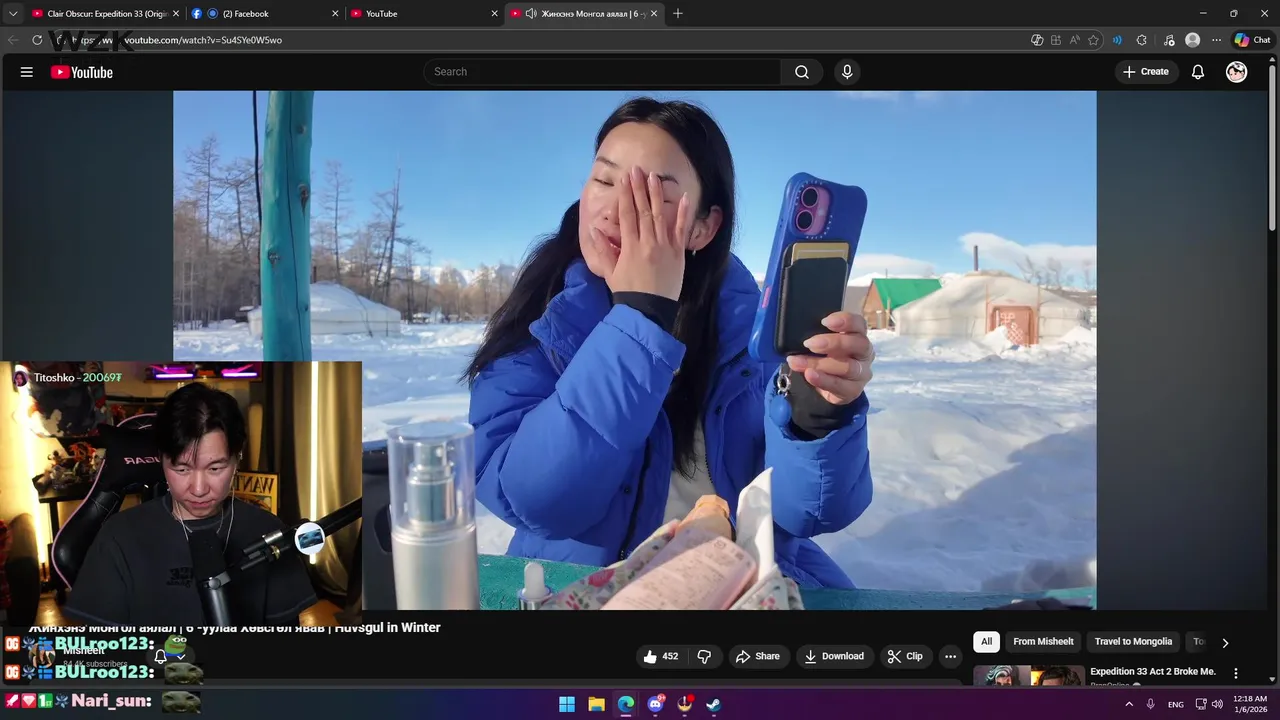Open Edge settings and more menu
The width and height of the screenshot is (1280, 720).
pyautogui.click(x=1216, y=40)
